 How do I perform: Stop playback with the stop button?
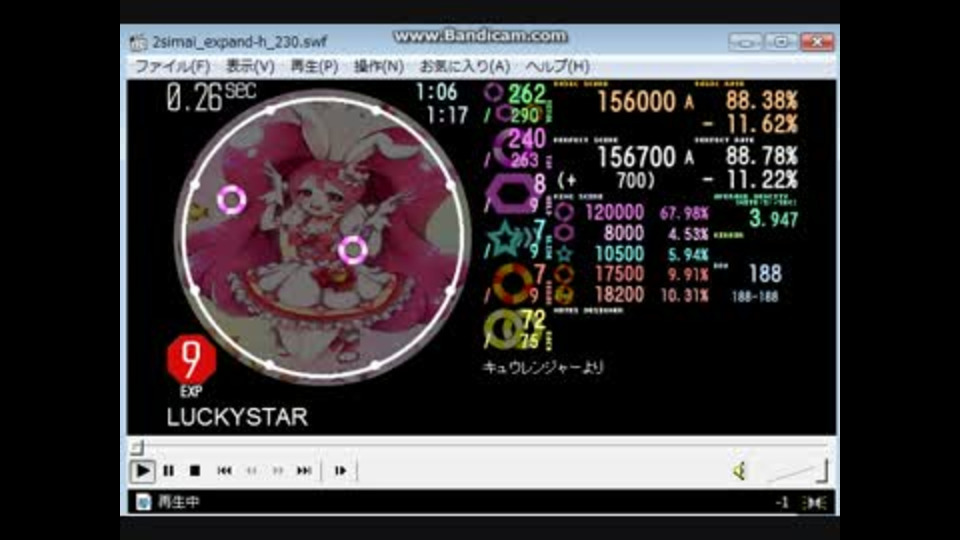click(195, 471)
